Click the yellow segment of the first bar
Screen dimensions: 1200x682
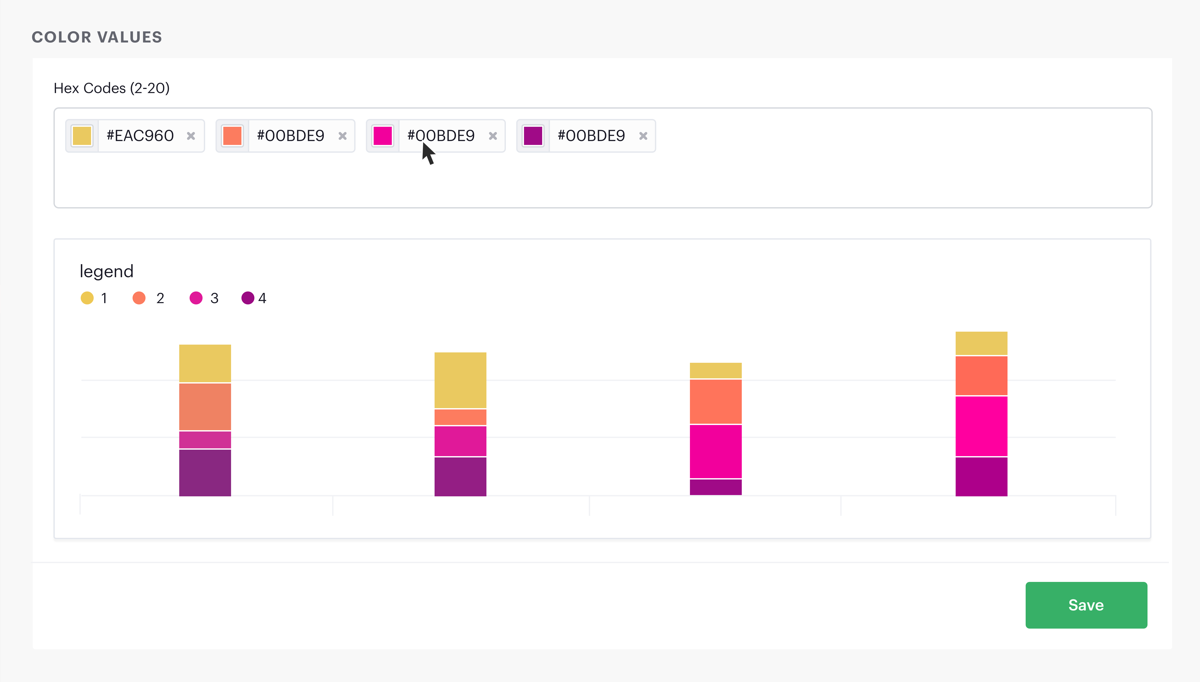tap(205, 363)
